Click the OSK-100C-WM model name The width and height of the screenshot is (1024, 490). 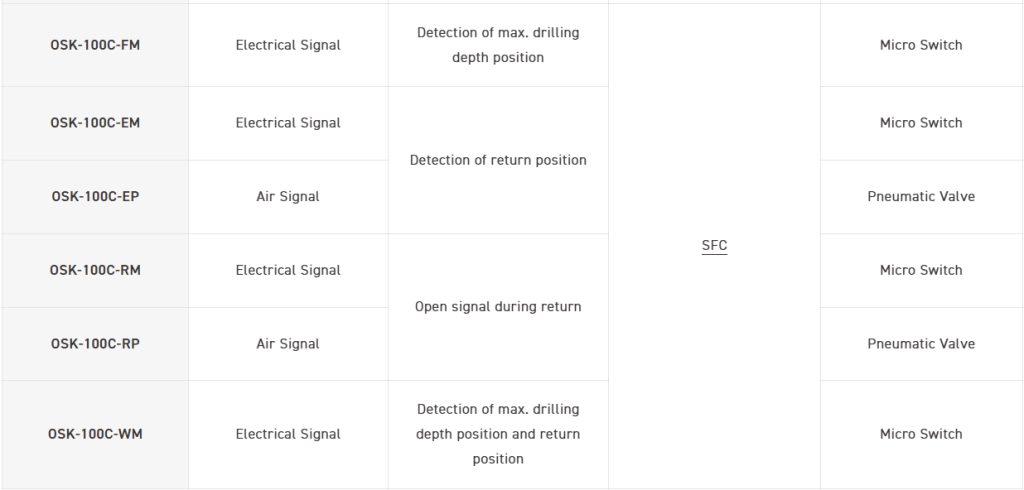[x=95, y=434]
